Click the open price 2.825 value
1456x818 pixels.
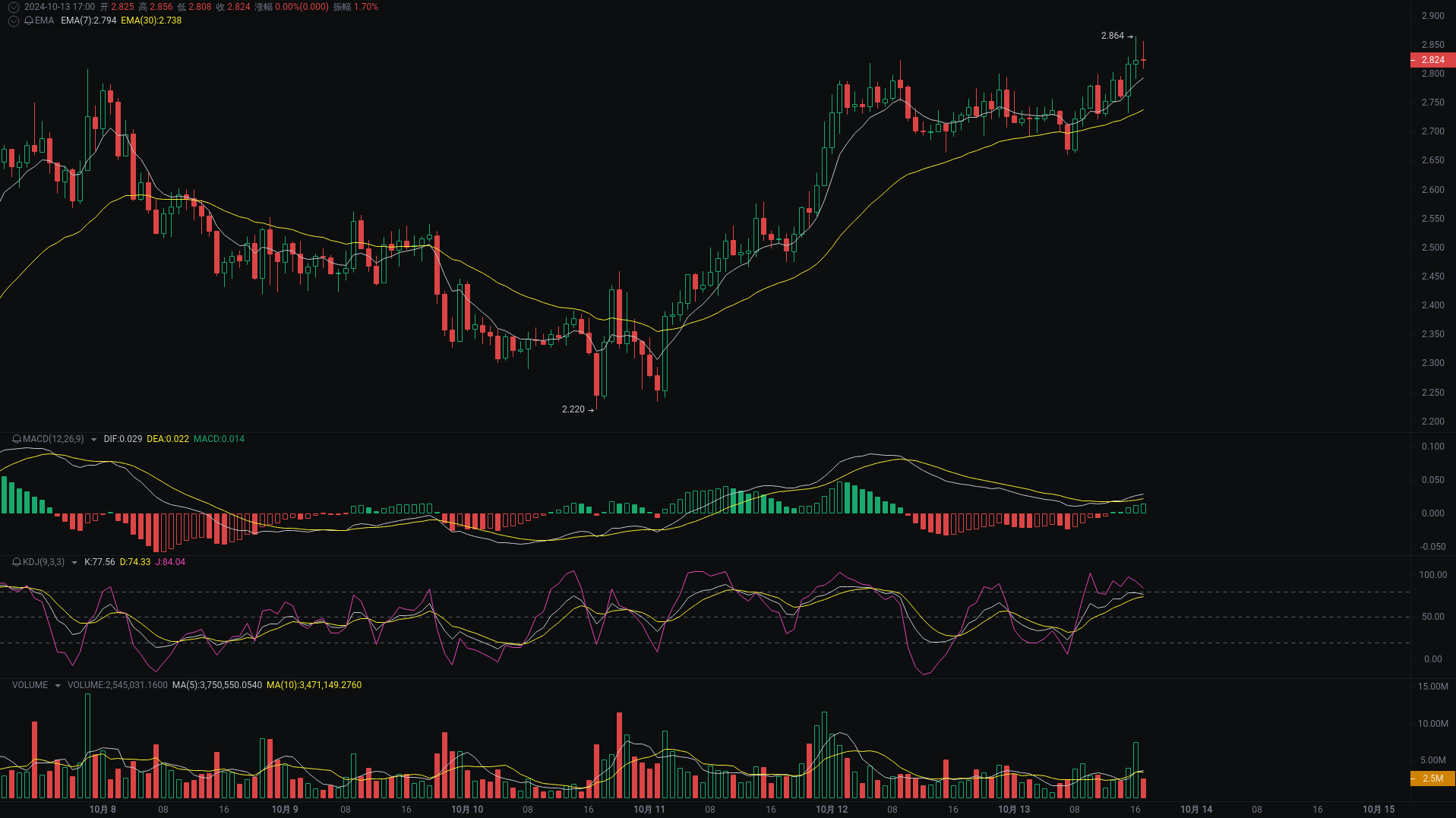point(122,7)
